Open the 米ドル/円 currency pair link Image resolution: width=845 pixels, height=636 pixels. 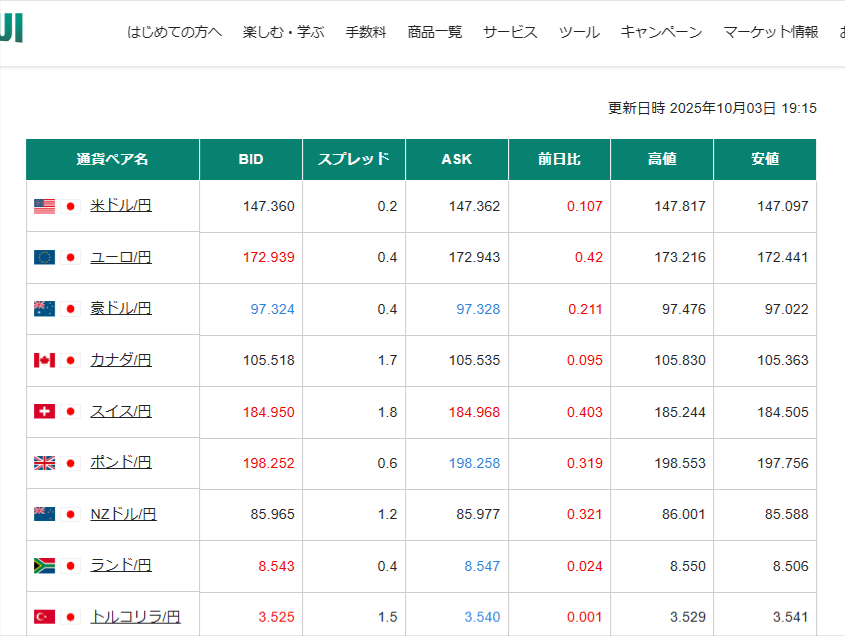(121, 206)
